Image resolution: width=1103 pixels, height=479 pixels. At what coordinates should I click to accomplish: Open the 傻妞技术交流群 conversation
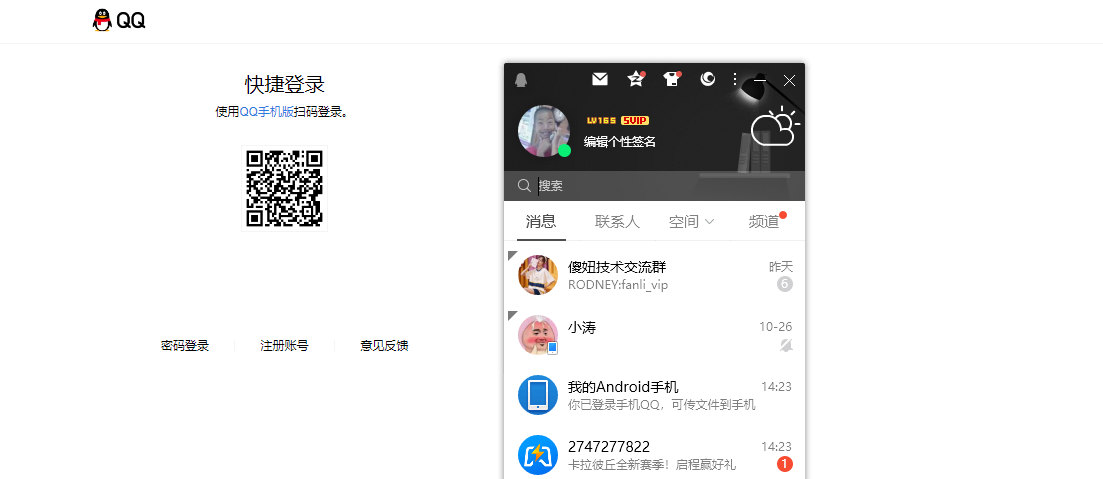(654, 274)
